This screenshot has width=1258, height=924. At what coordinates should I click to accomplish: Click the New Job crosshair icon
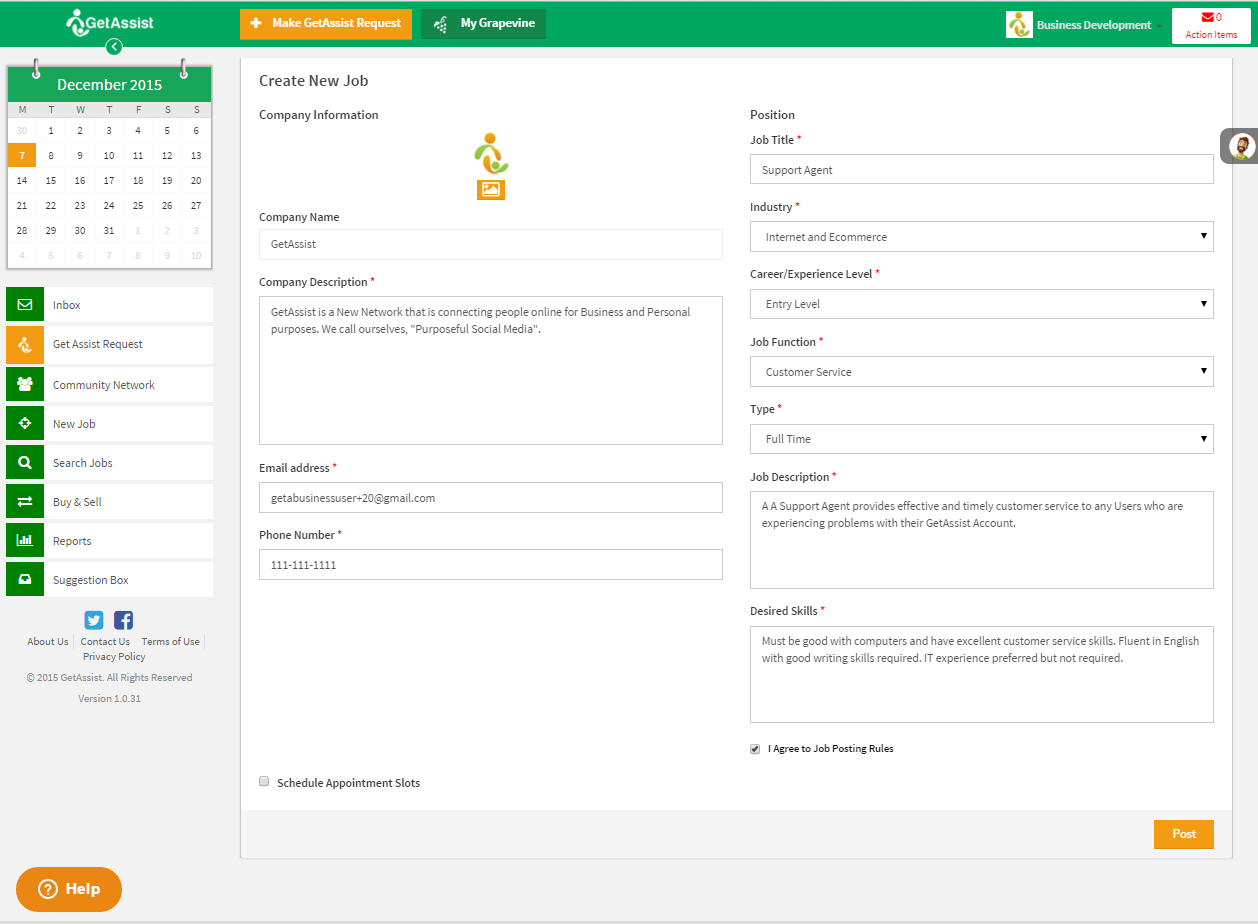[x=25, y=424]
